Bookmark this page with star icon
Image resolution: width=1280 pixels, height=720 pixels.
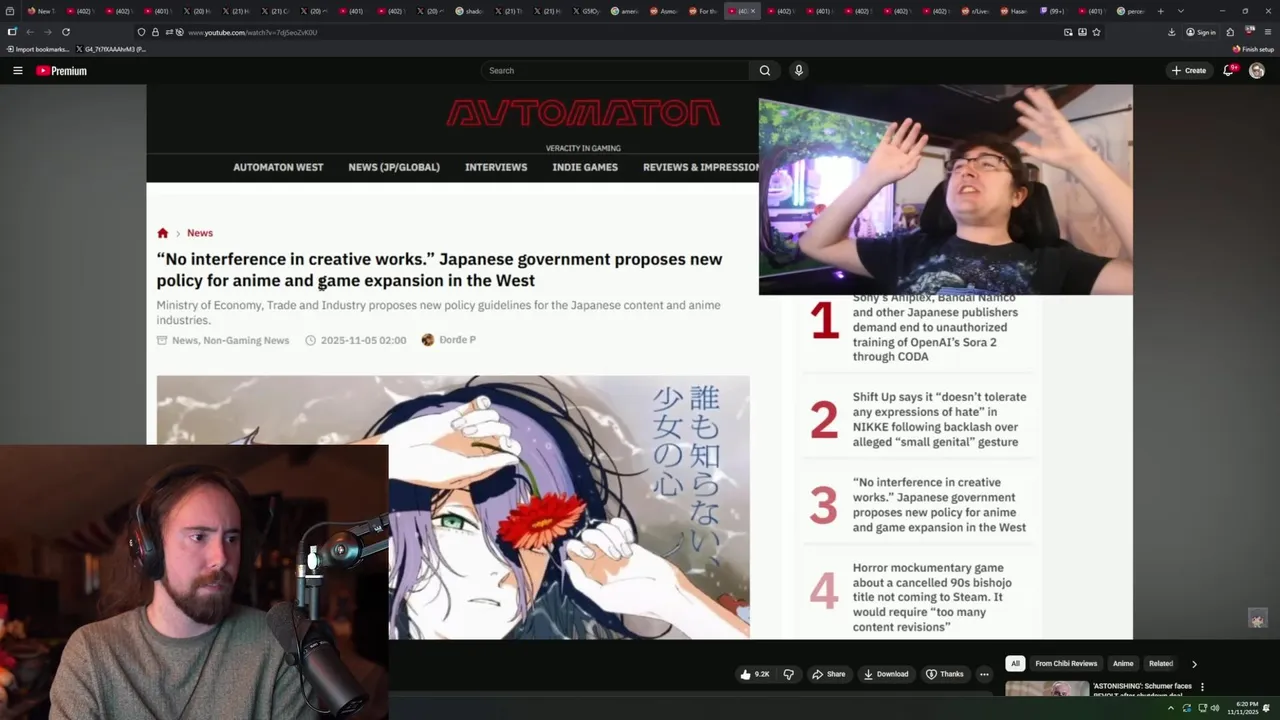point(1096,32)
